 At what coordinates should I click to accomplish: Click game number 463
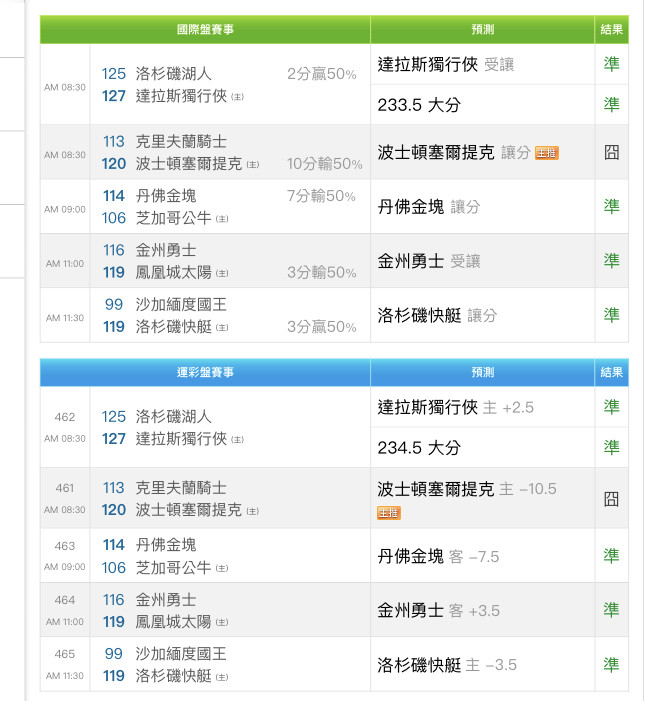pos(65,546)
